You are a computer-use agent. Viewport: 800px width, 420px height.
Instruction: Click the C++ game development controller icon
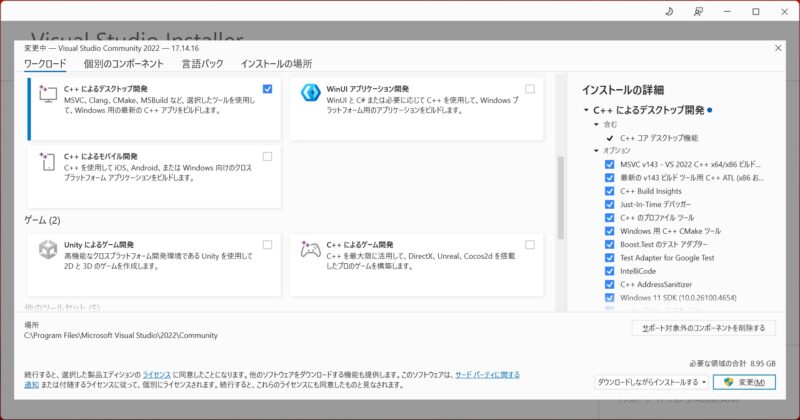[309, 249]
